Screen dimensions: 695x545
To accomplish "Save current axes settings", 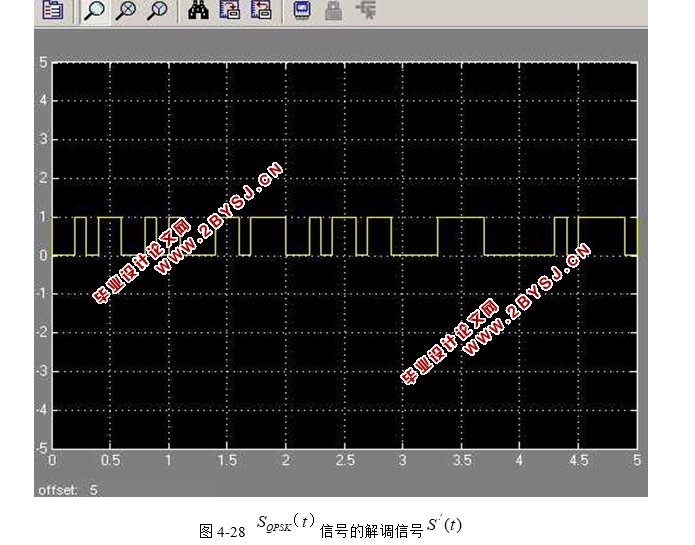I will coord(229,11).
